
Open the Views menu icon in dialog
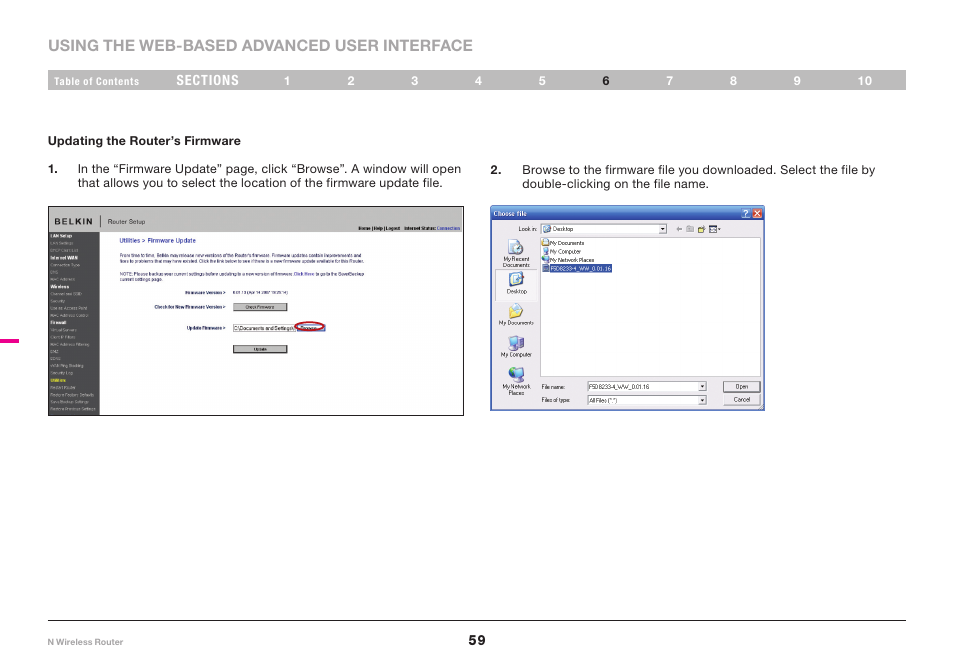[714, 229]
